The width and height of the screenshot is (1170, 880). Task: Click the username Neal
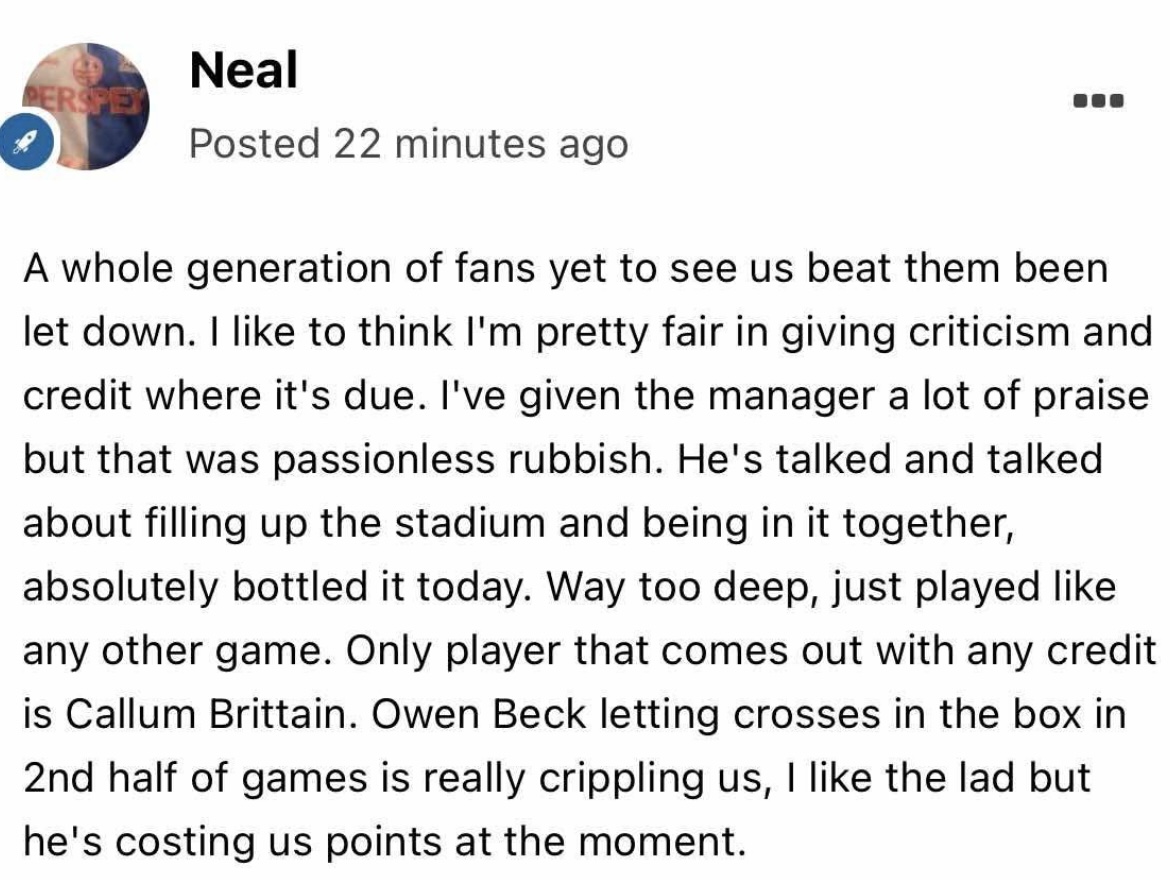pos(242,70)
